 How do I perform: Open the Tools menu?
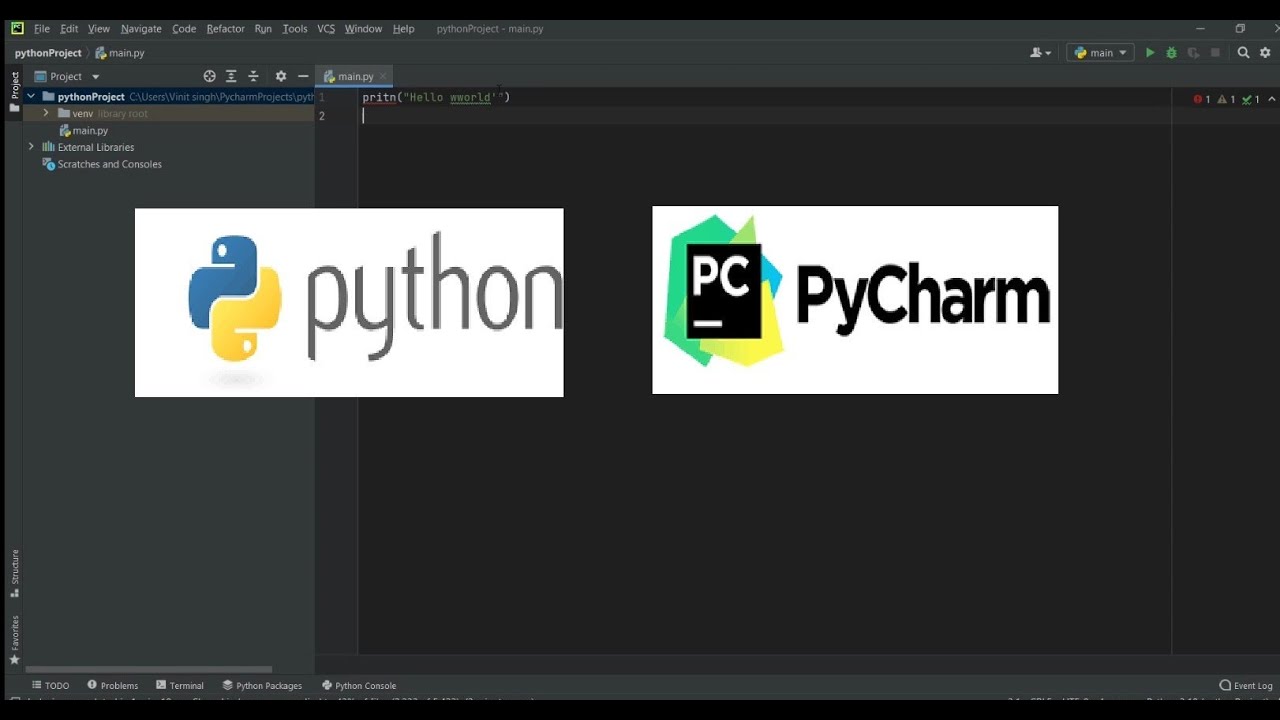click(295, 29)
